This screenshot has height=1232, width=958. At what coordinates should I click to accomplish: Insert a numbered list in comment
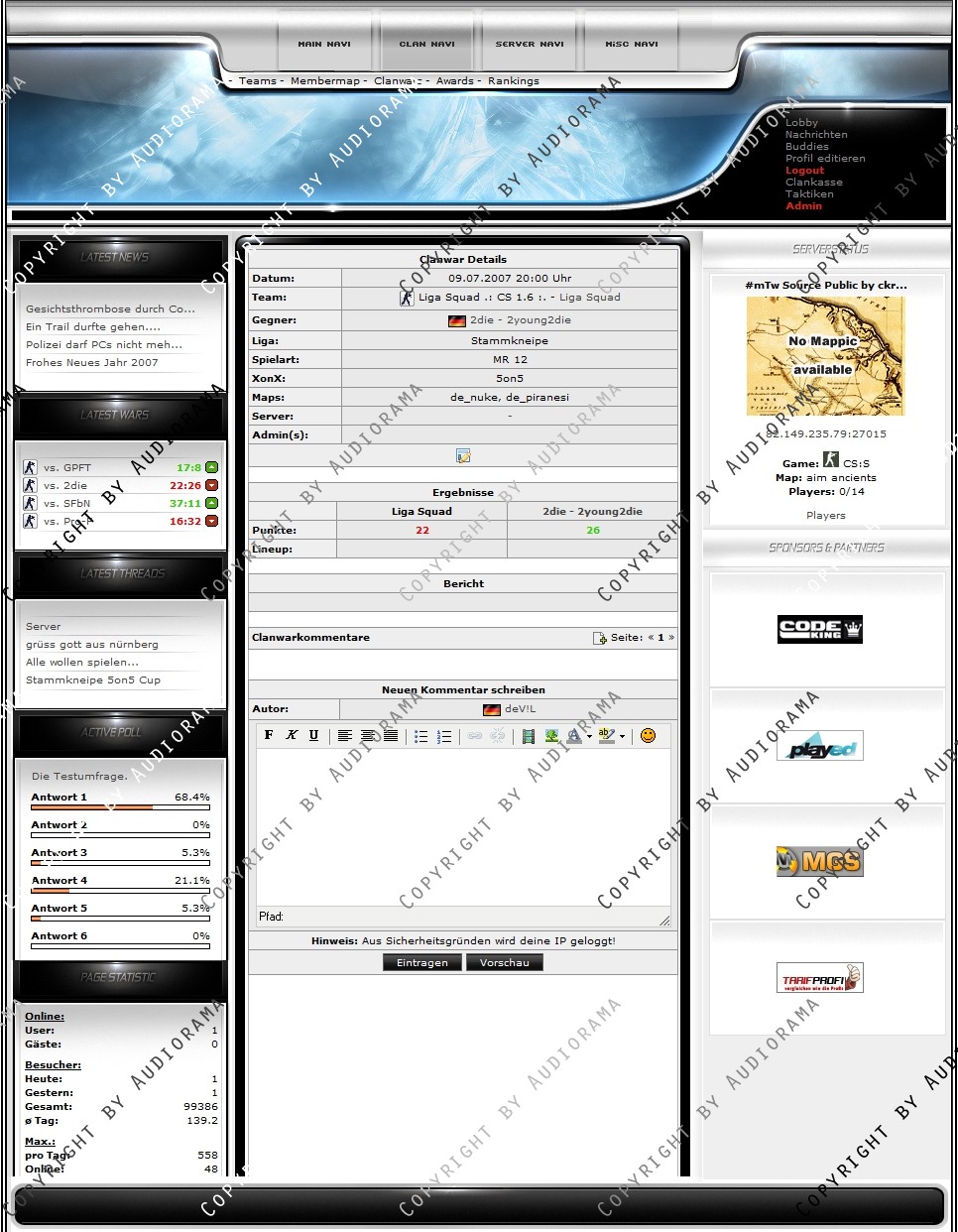click(444, 736)
